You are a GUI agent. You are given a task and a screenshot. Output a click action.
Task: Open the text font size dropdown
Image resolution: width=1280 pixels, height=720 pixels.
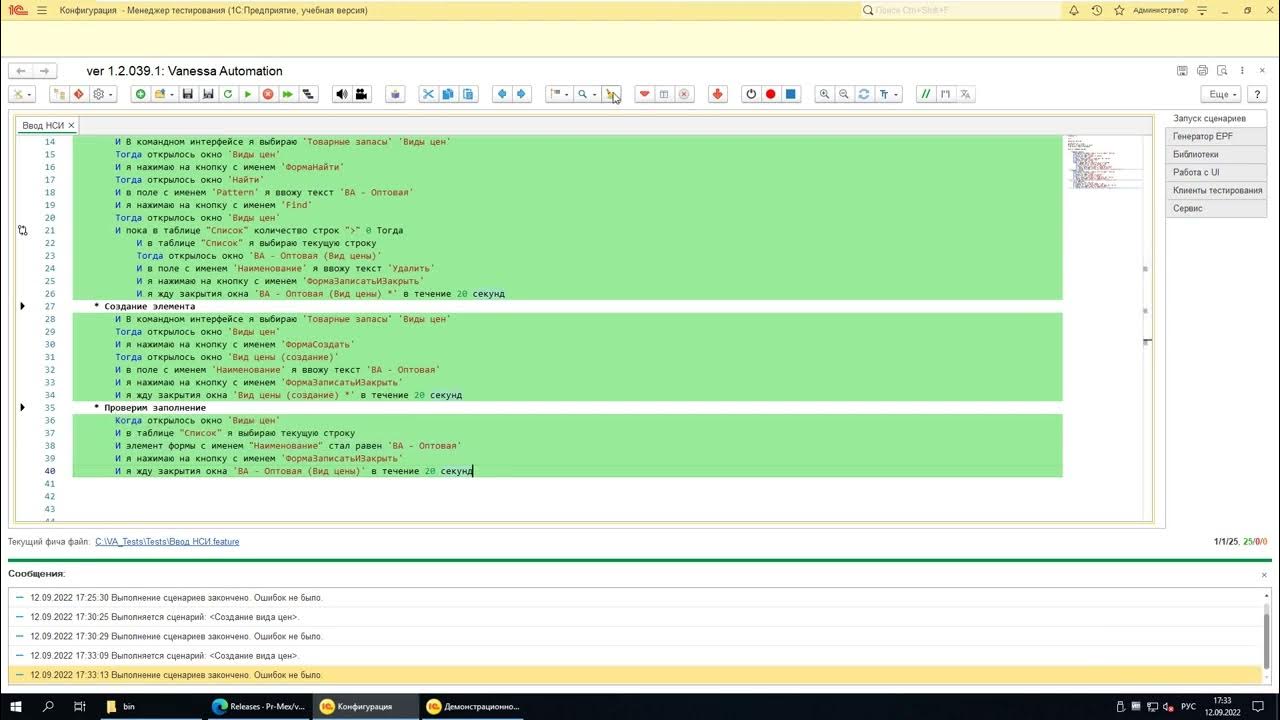888,94
